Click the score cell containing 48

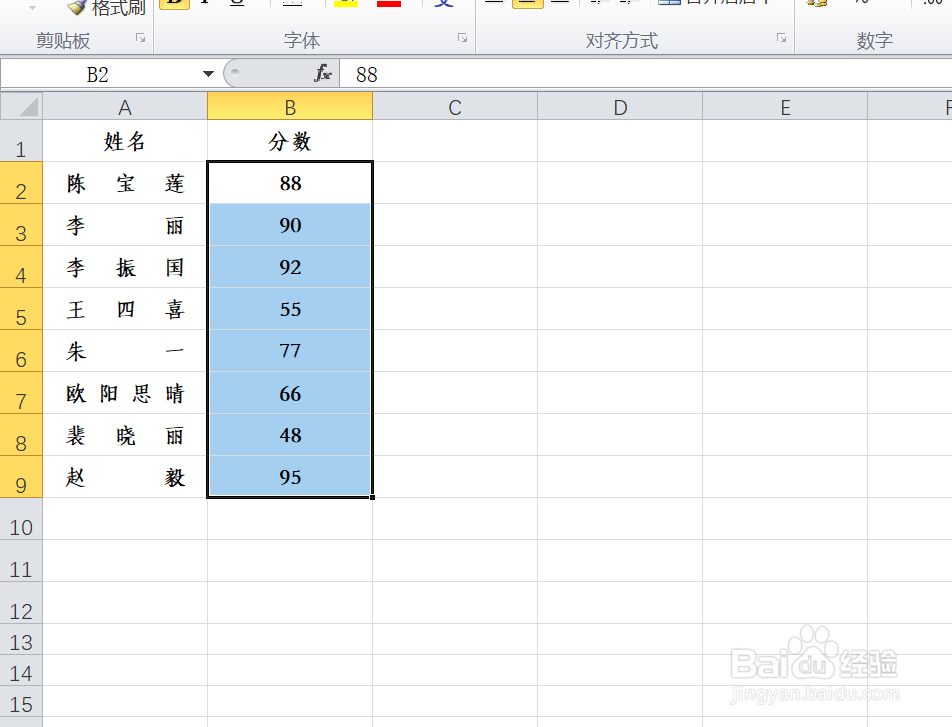[x=290, y=435]
